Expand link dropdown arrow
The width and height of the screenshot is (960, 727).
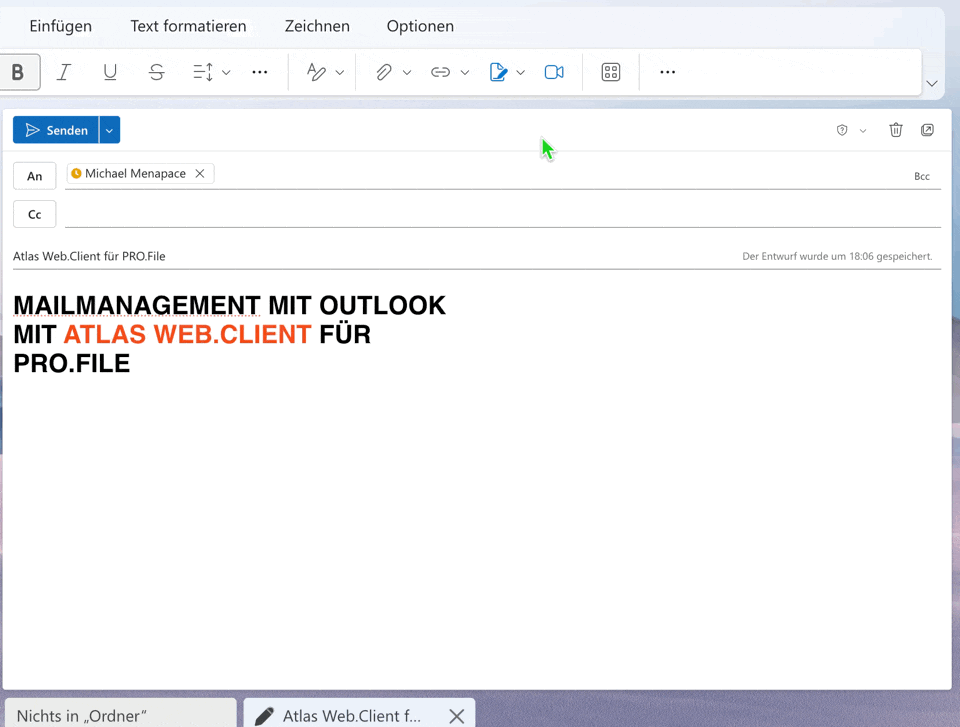[465, 73]
